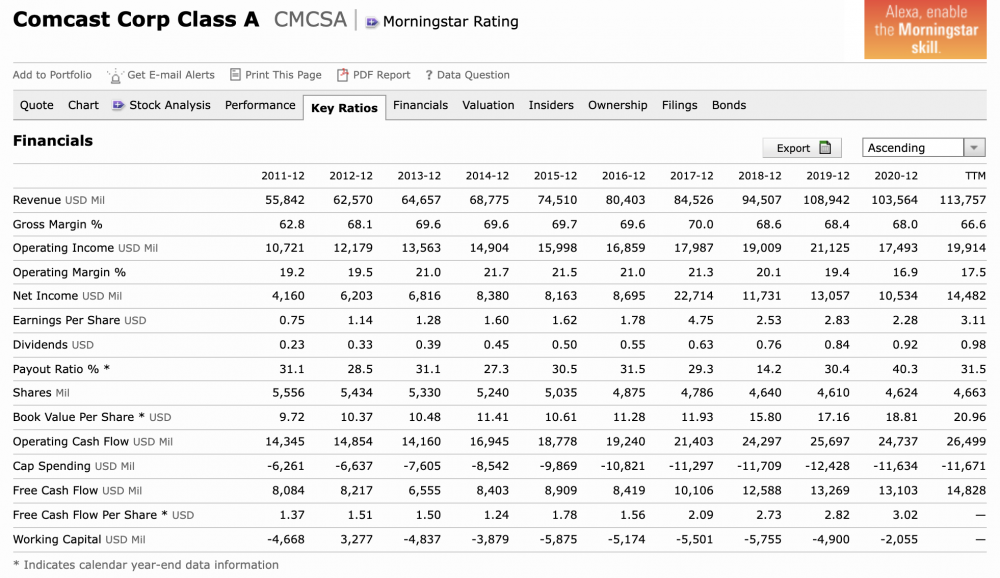The image size is (1000, 578).
Task: Click the Export spreadsheet icon
Action: [825, 148]
